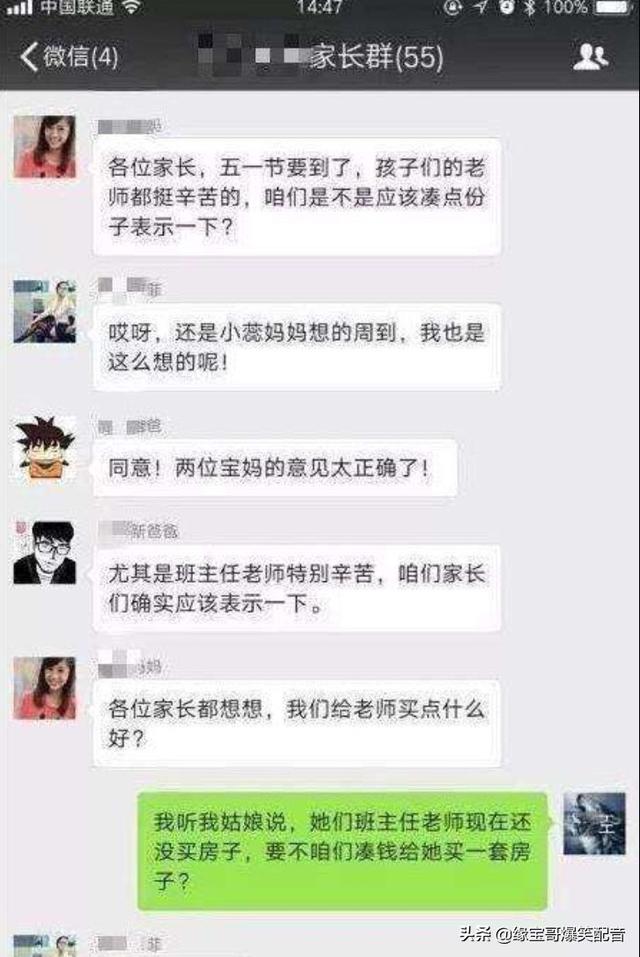Tap the alarm clock status icon

click(x=506, y=7)
